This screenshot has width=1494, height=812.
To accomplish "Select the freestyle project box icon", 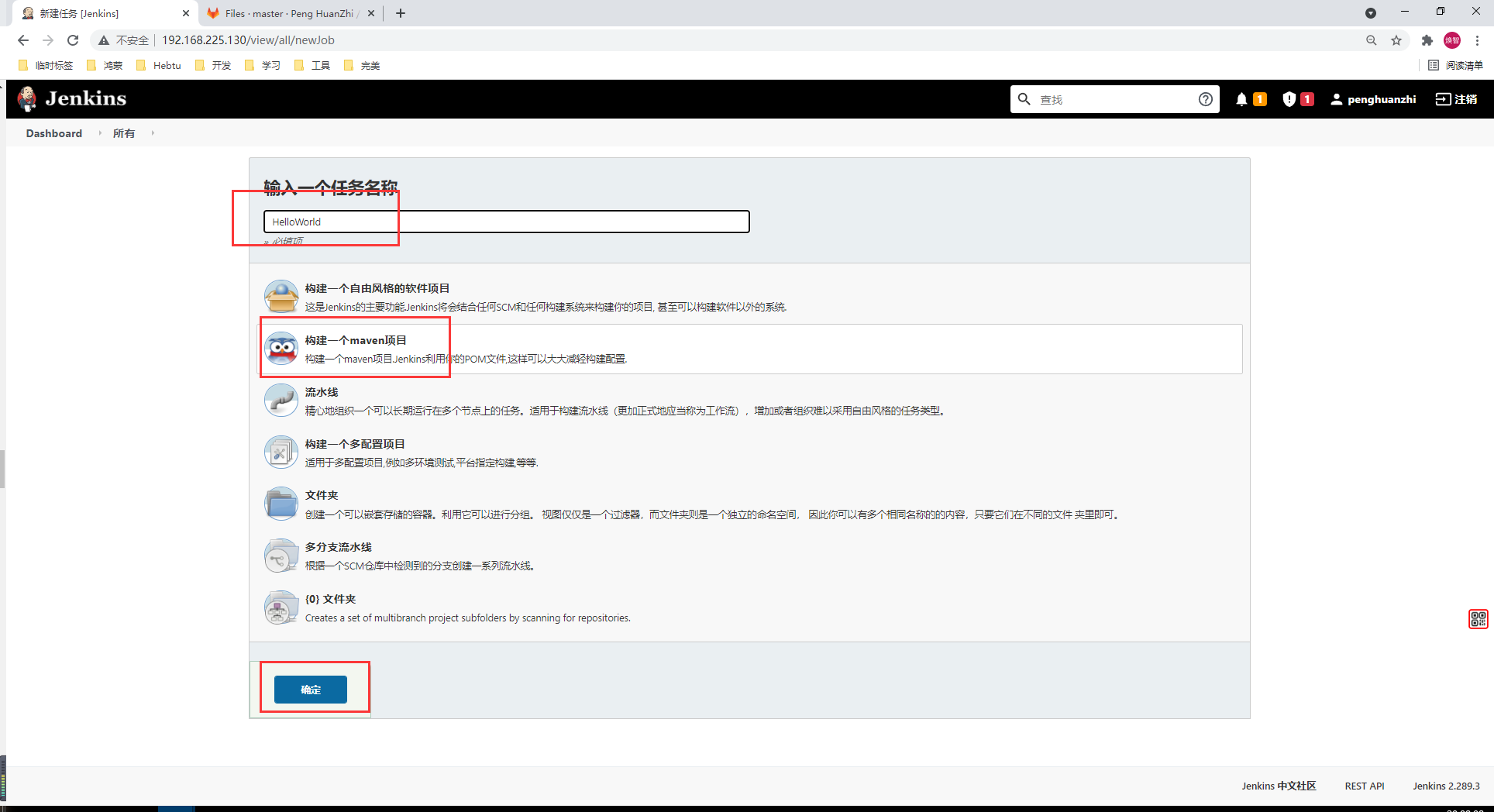I will tap(281, 297).
